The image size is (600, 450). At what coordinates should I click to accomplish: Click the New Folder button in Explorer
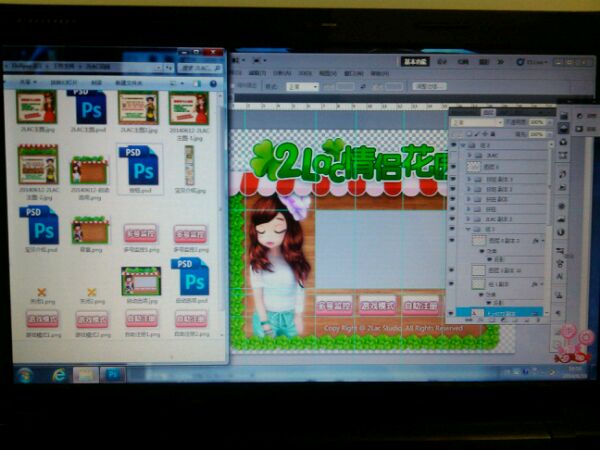coord(129,83)
